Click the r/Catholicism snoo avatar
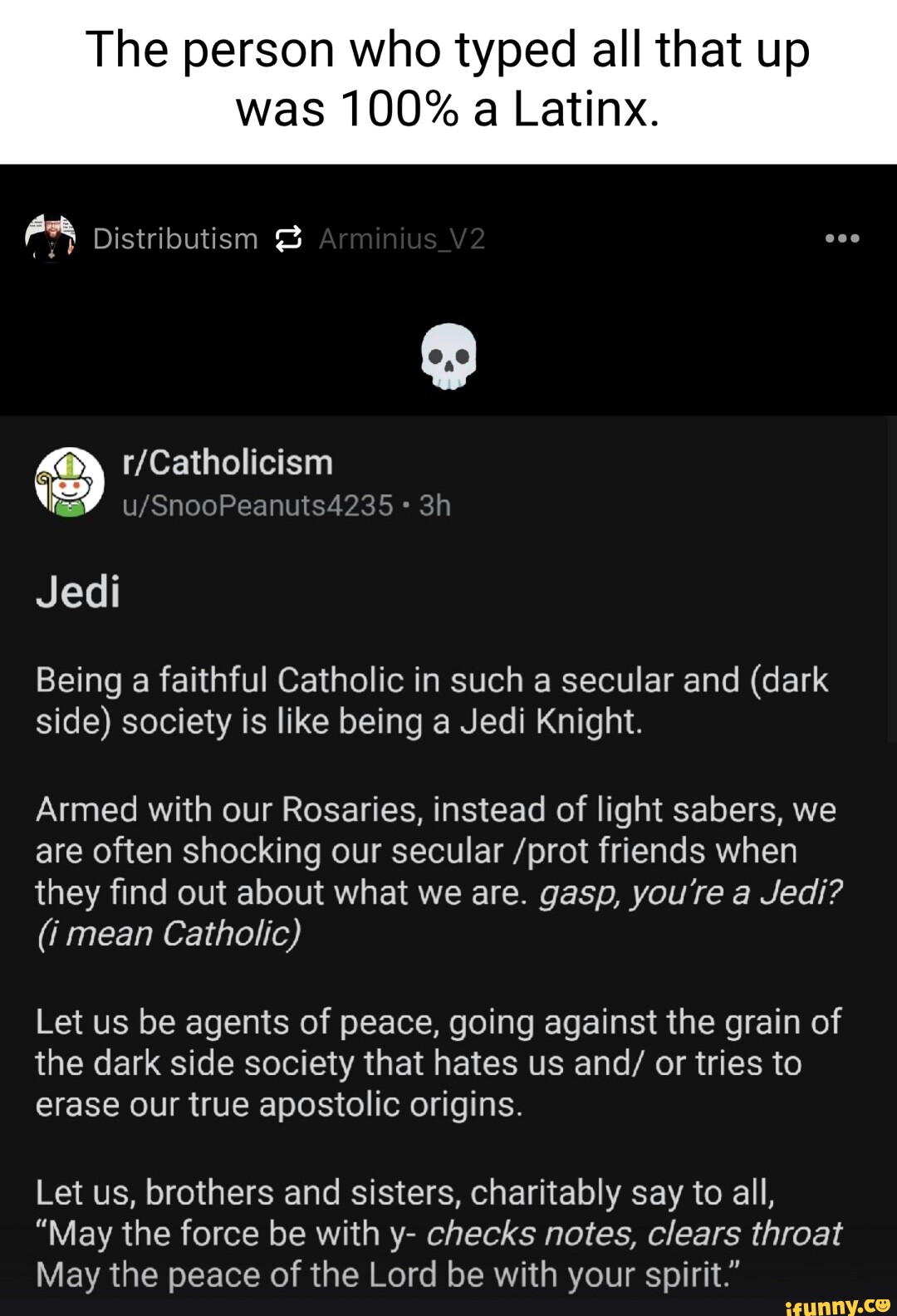This screenshot has width=897, height=1316. click(x=70, y=482)
